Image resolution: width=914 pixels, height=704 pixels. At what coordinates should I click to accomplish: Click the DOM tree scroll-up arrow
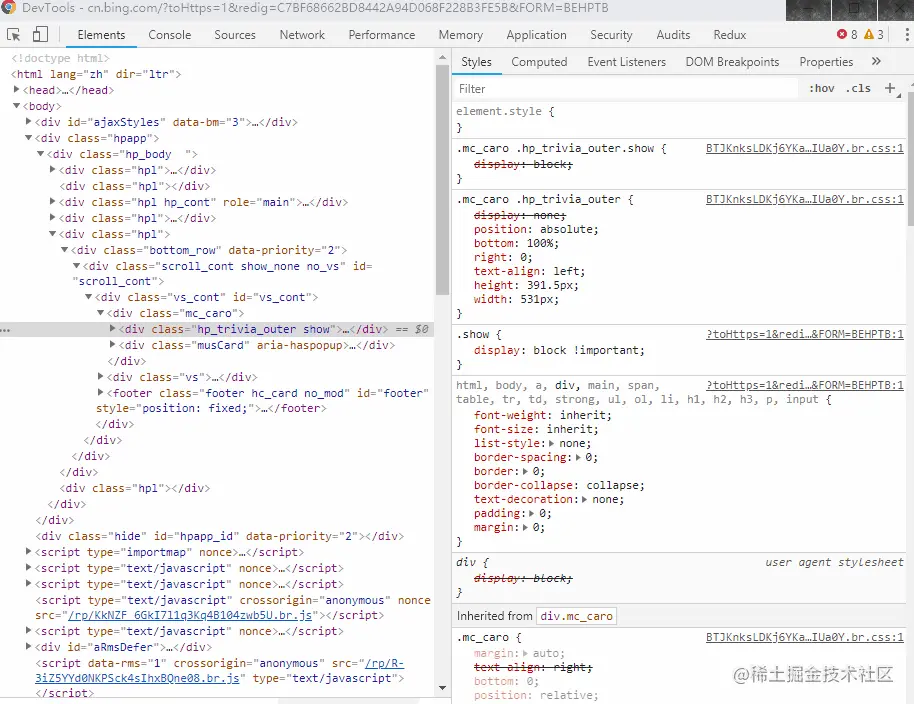[442, 58]
